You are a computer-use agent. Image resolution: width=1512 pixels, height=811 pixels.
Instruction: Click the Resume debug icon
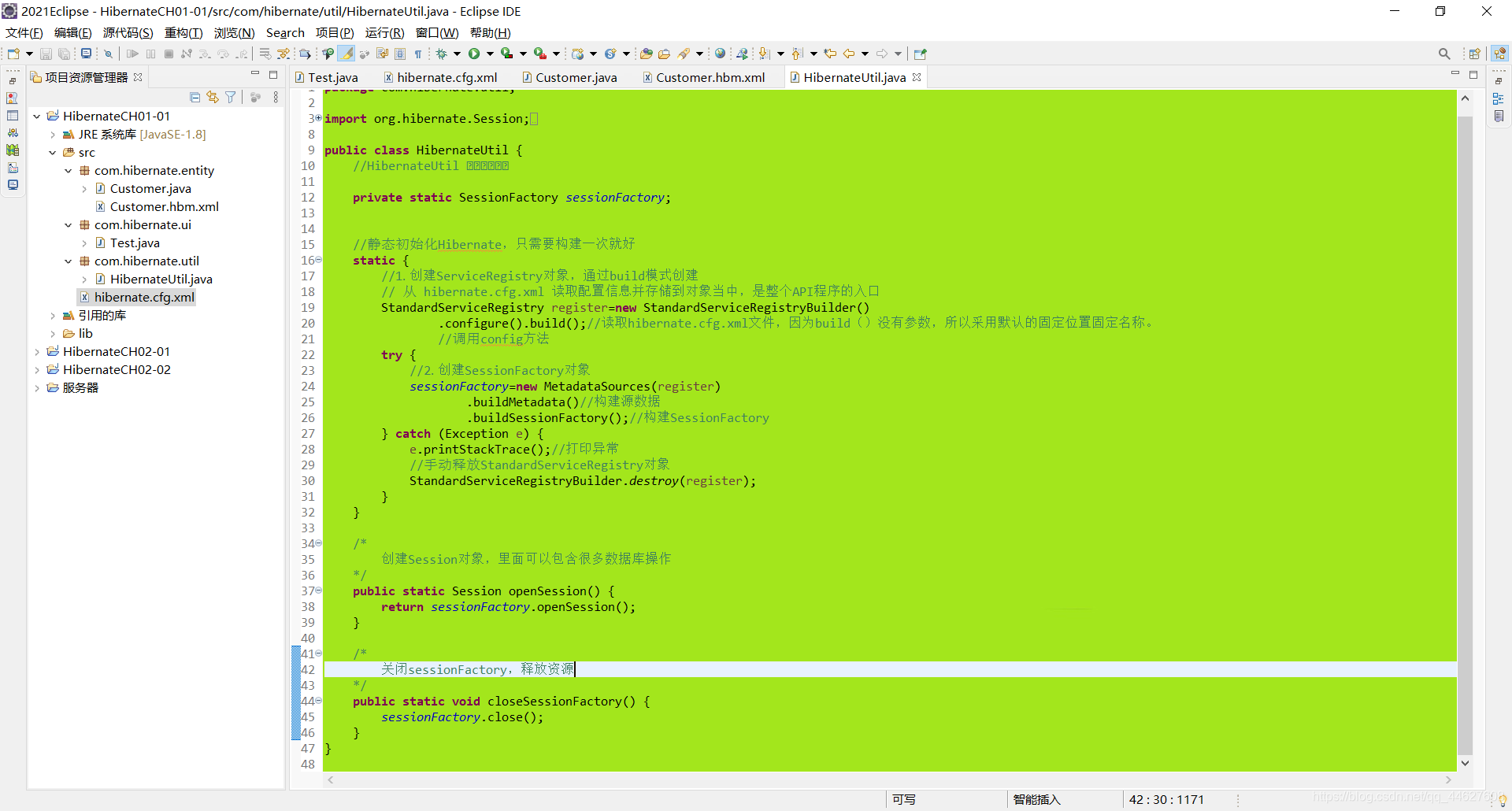[132, 54]
